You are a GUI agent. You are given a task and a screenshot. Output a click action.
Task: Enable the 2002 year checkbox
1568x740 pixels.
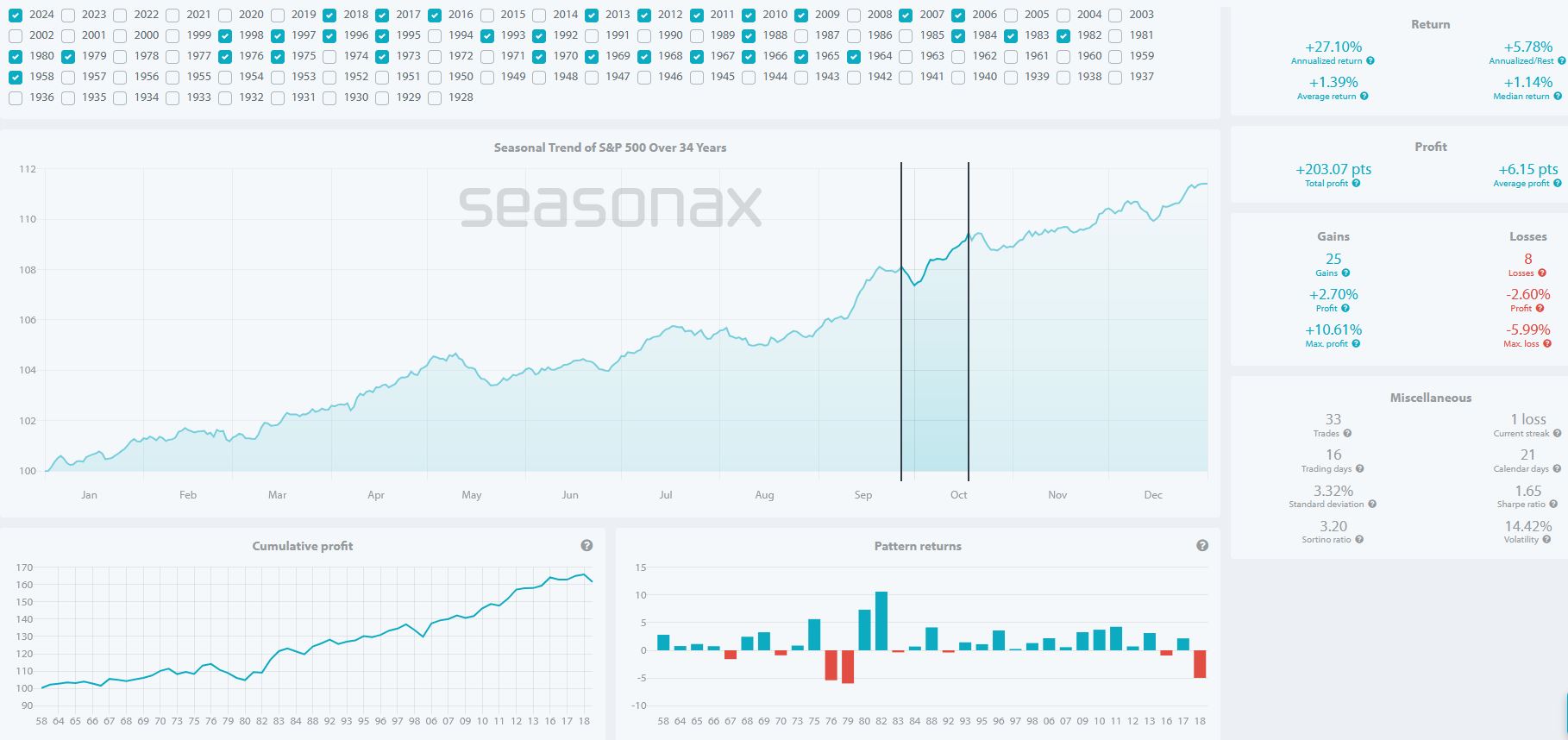[16, 35]
